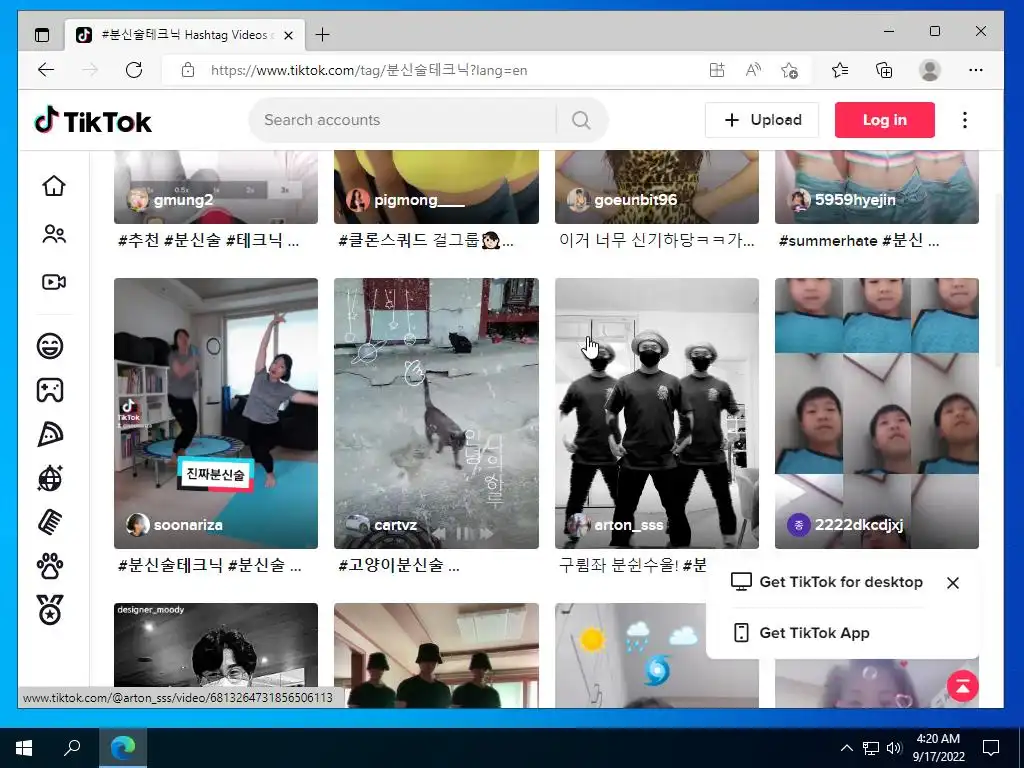The image size is (1024, 768).
Task: Click the 이거 너무 신기하당 caption text
Action: [656, 241]
